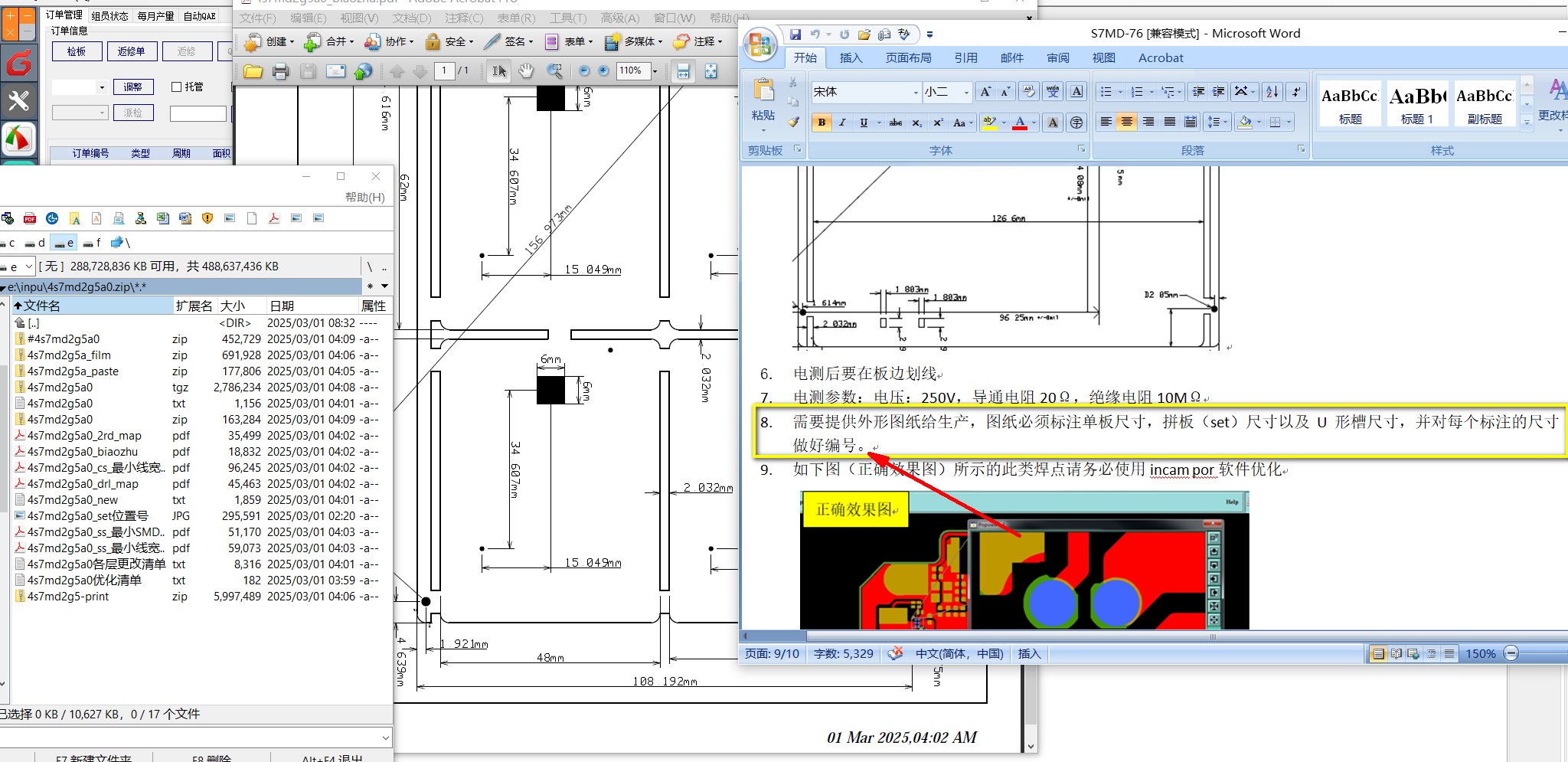The height and width of the screenshot is (762, 1568).
Task: Select the Hand tool in Acrobat
Action: pyautogui.click(x=526, y=71)
